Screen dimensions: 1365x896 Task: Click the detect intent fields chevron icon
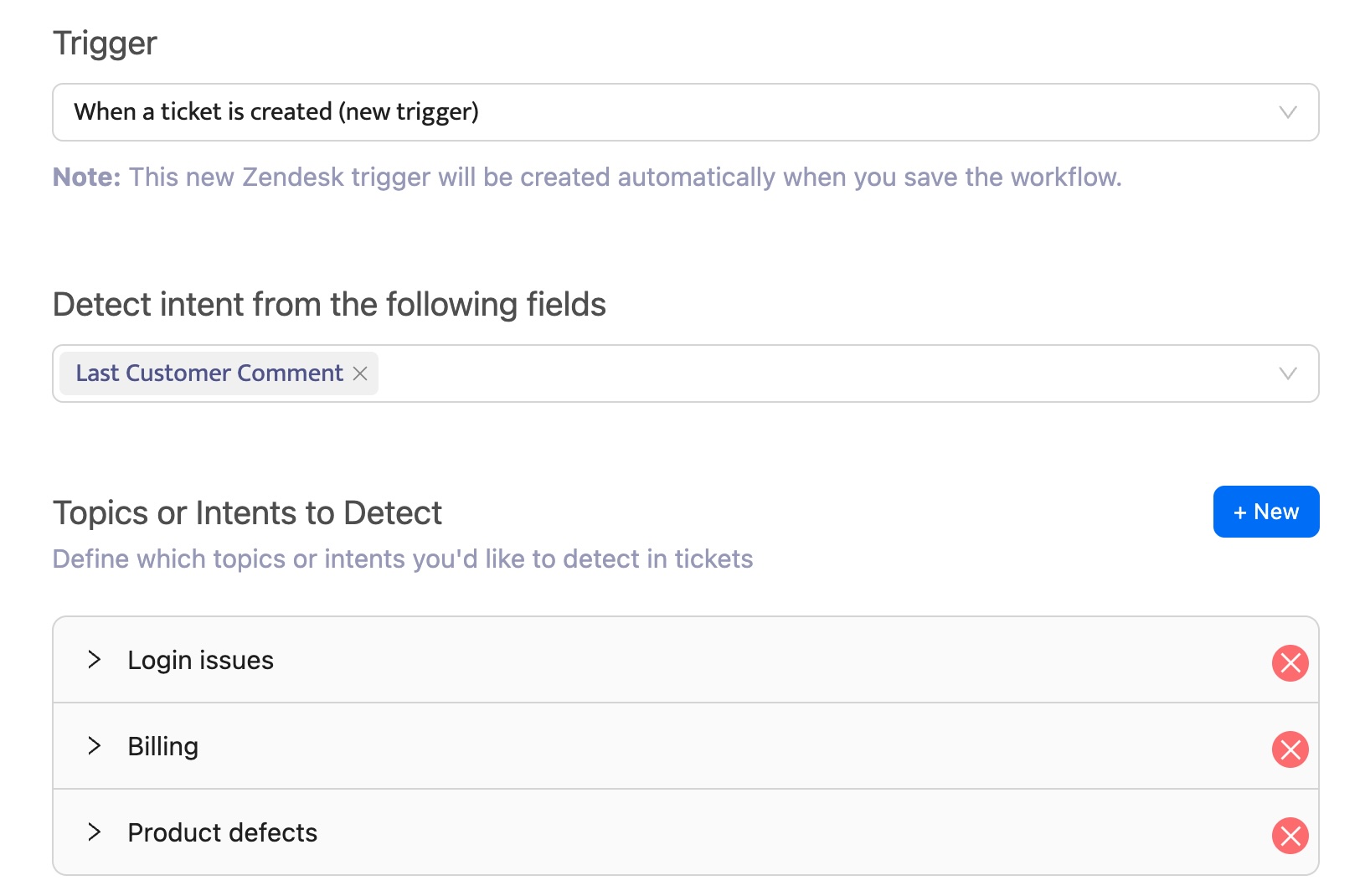coord(1287,373)
